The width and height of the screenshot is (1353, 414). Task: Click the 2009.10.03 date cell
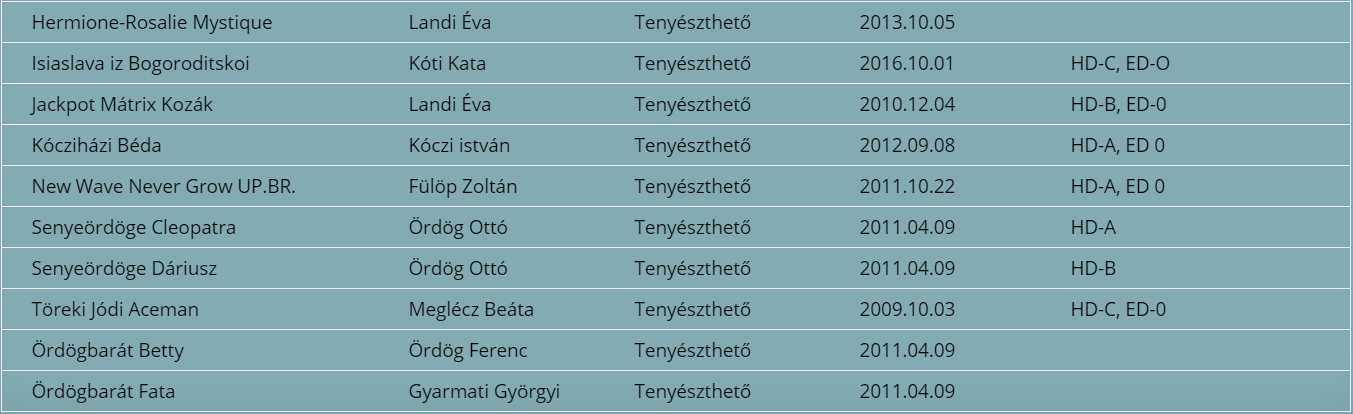point(907,309)
